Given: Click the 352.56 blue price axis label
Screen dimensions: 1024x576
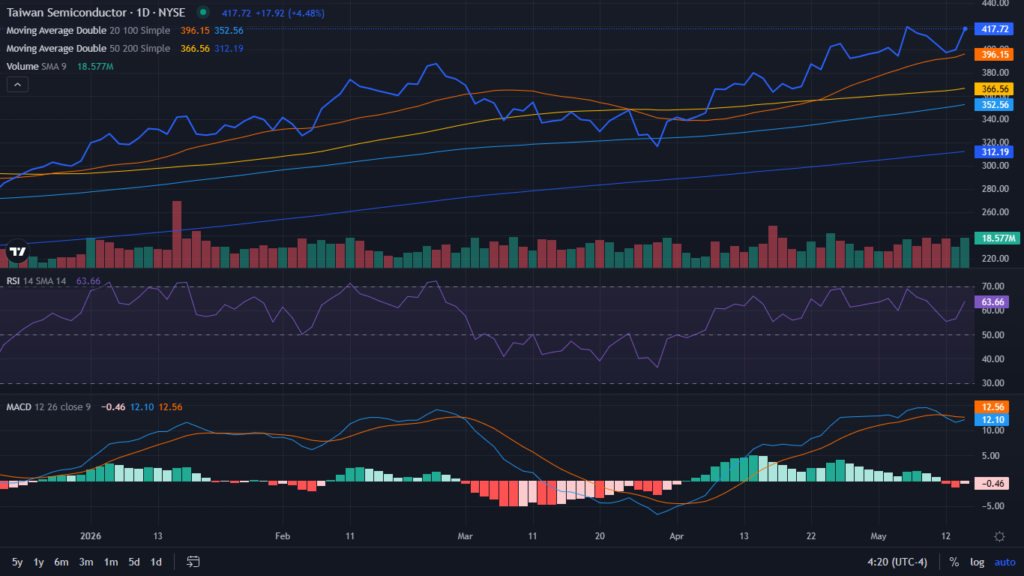Looking at the screenshot, I should 993,104.
